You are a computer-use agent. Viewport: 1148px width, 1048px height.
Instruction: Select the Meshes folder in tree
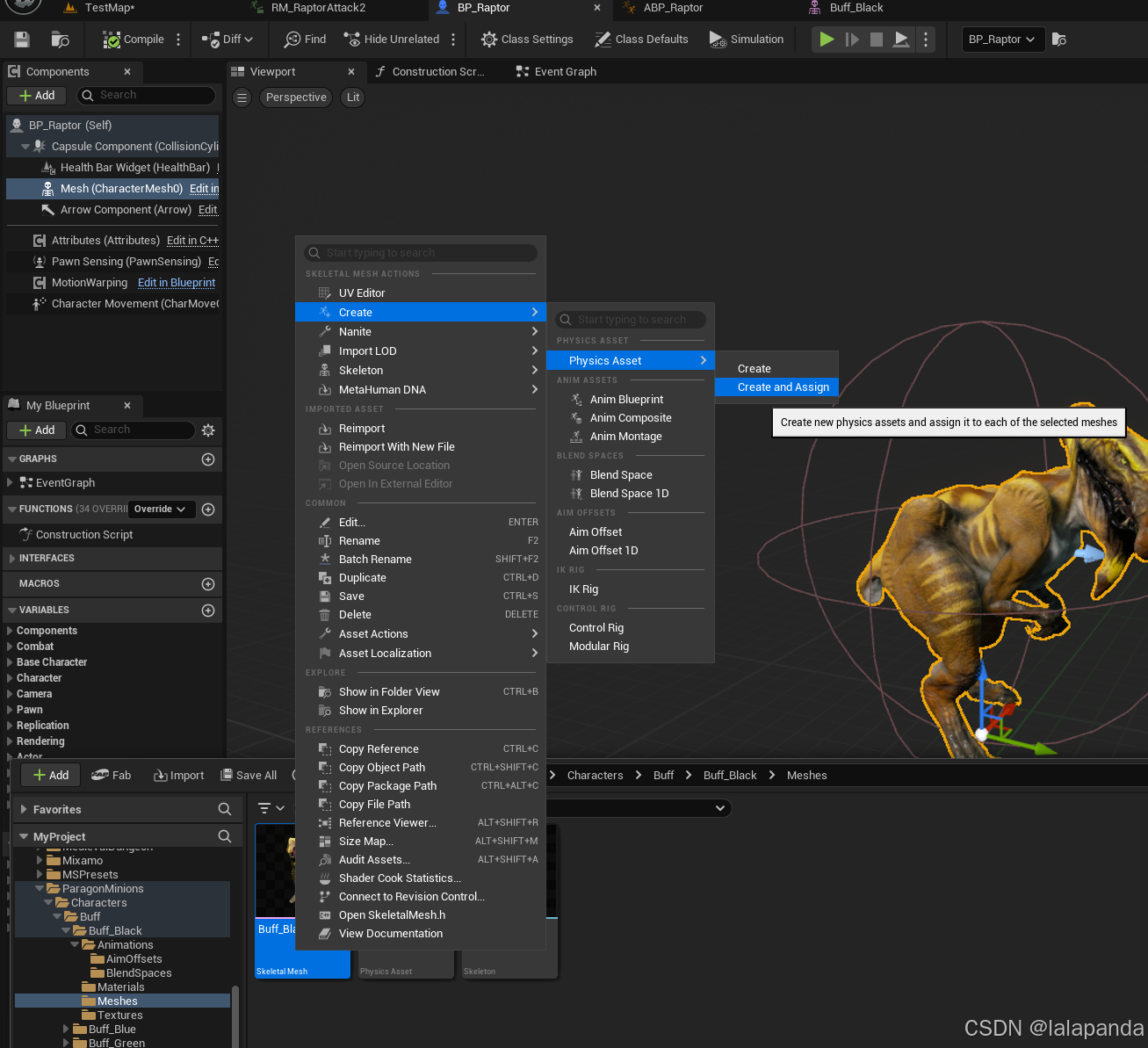[118, 1001]
